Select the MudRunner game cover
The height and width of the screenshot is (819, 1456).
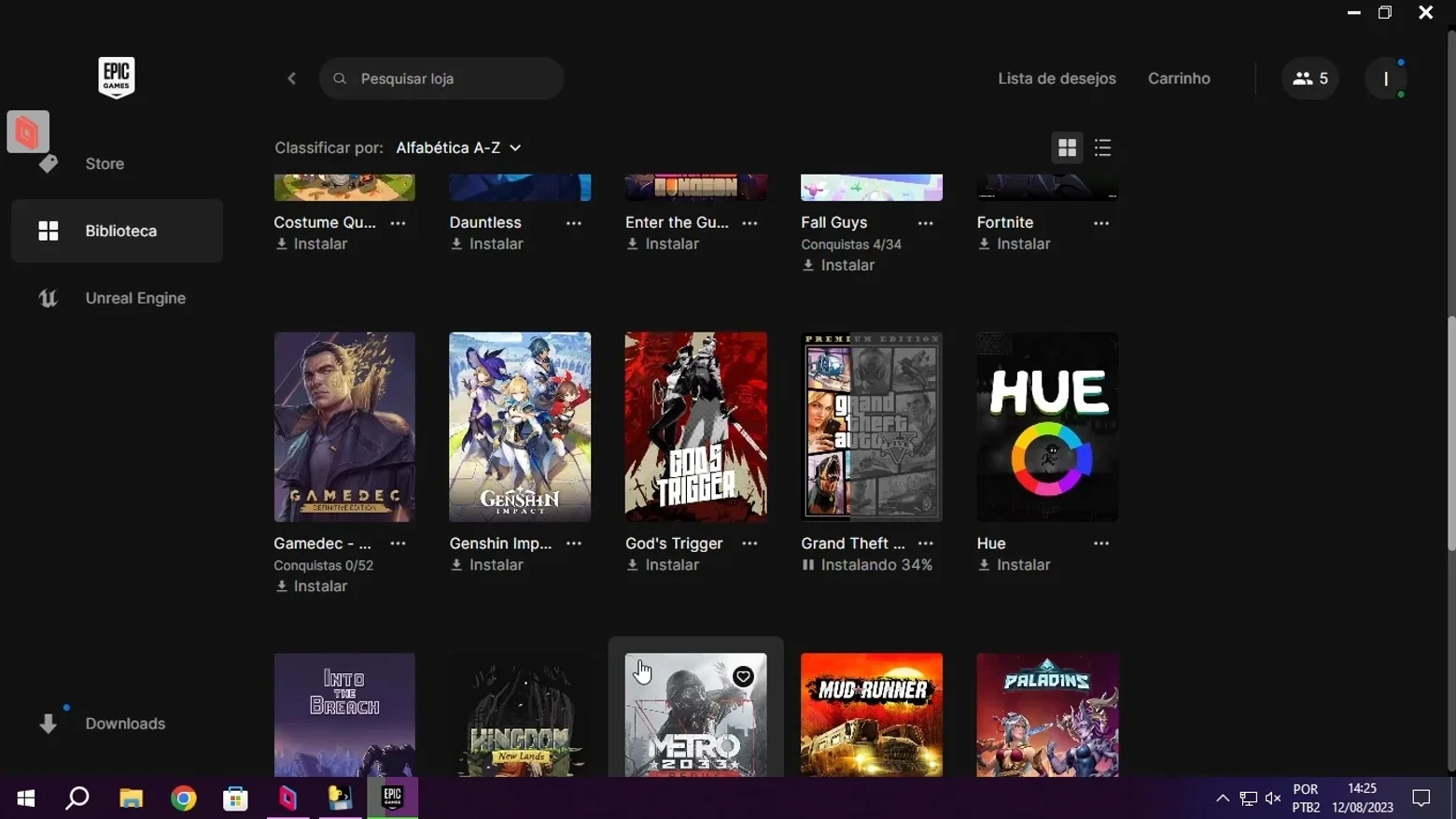(872, 714)
